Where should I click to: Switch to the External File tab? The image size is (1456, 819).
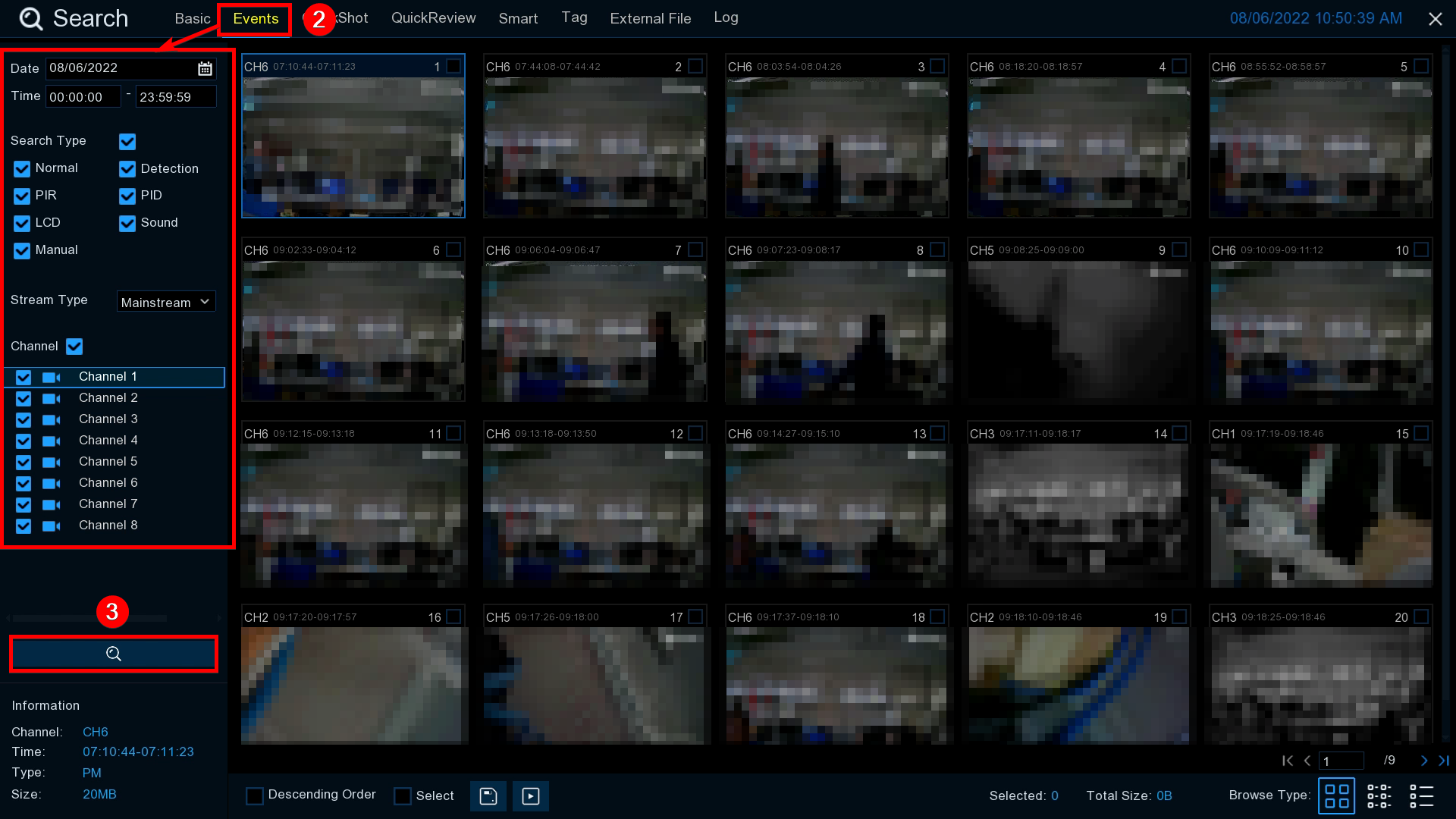[x=650, y=18]
